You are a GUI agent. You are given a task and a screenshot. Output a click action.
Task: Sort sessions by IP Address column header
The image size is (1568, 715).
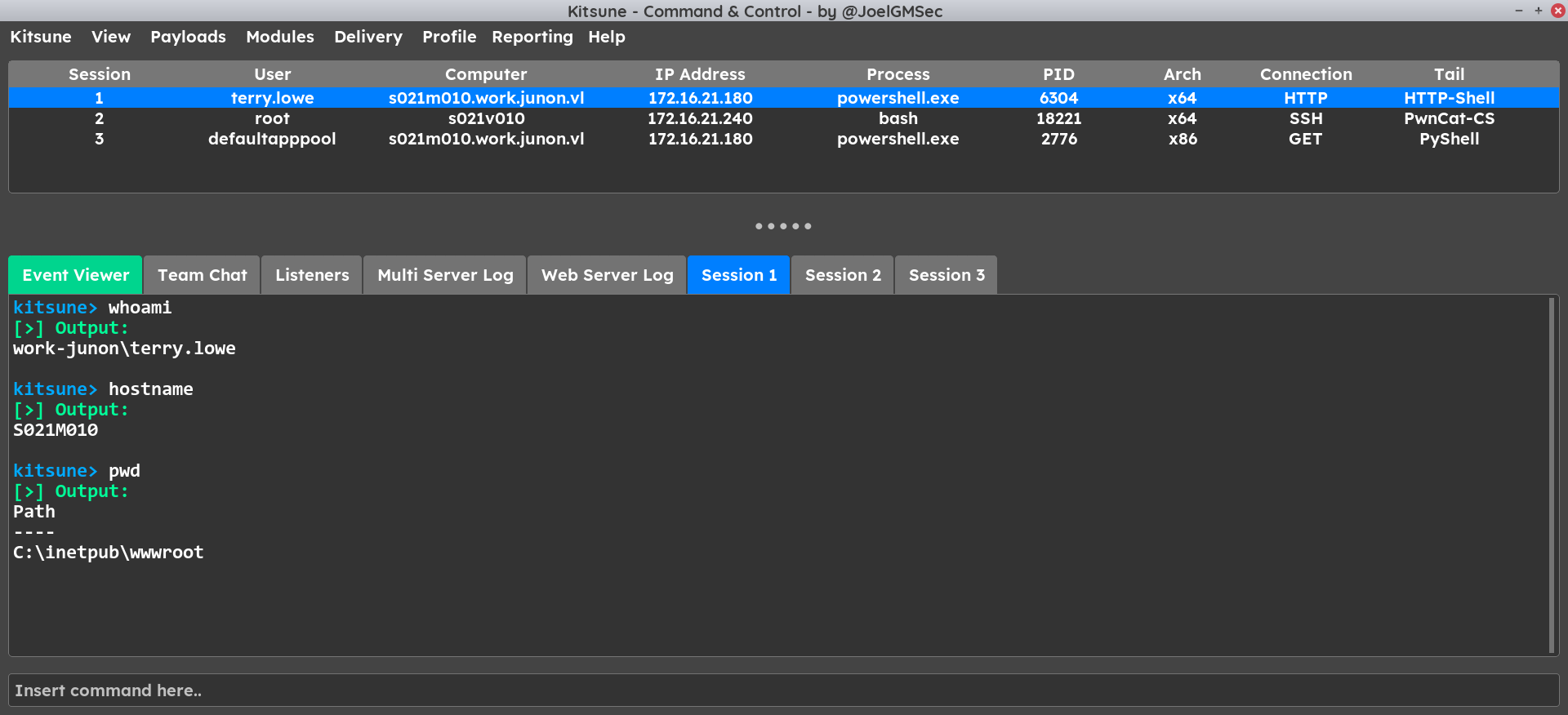click(700, 74)
